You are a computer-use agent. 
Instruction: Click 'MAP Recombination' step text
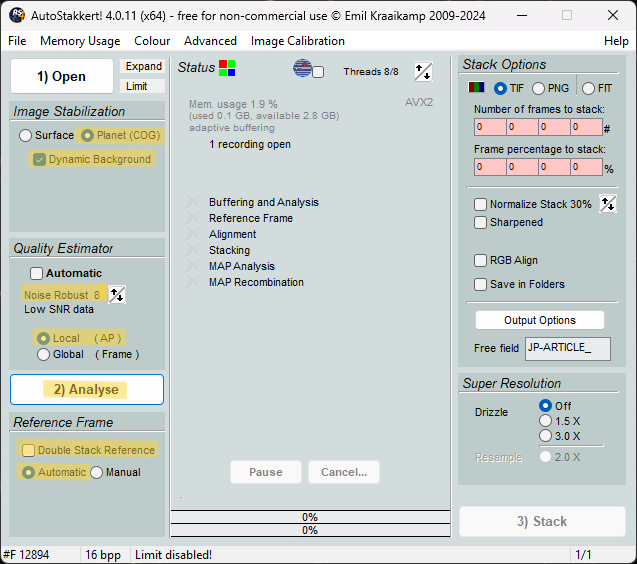(x=256, y=282)
